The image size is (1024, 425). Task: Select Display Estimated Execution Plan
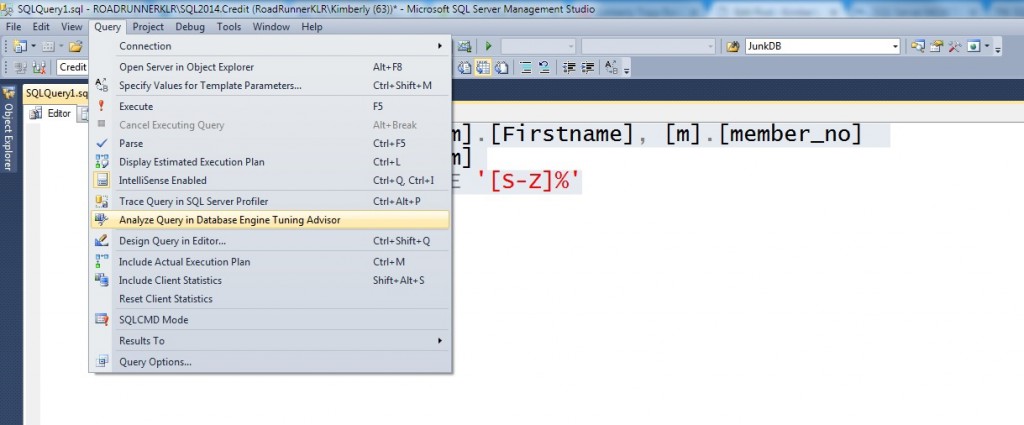click(x=270, y=162)
